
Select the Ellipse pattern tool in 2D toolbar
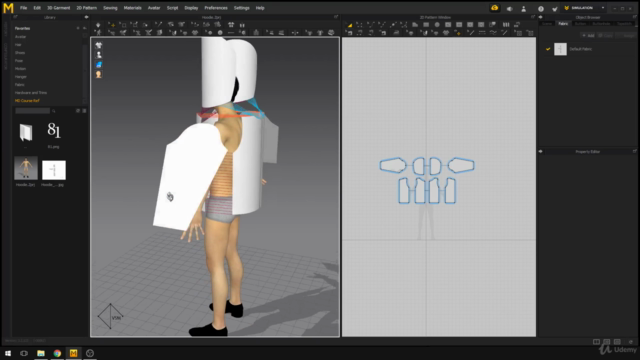click(437, 25)
